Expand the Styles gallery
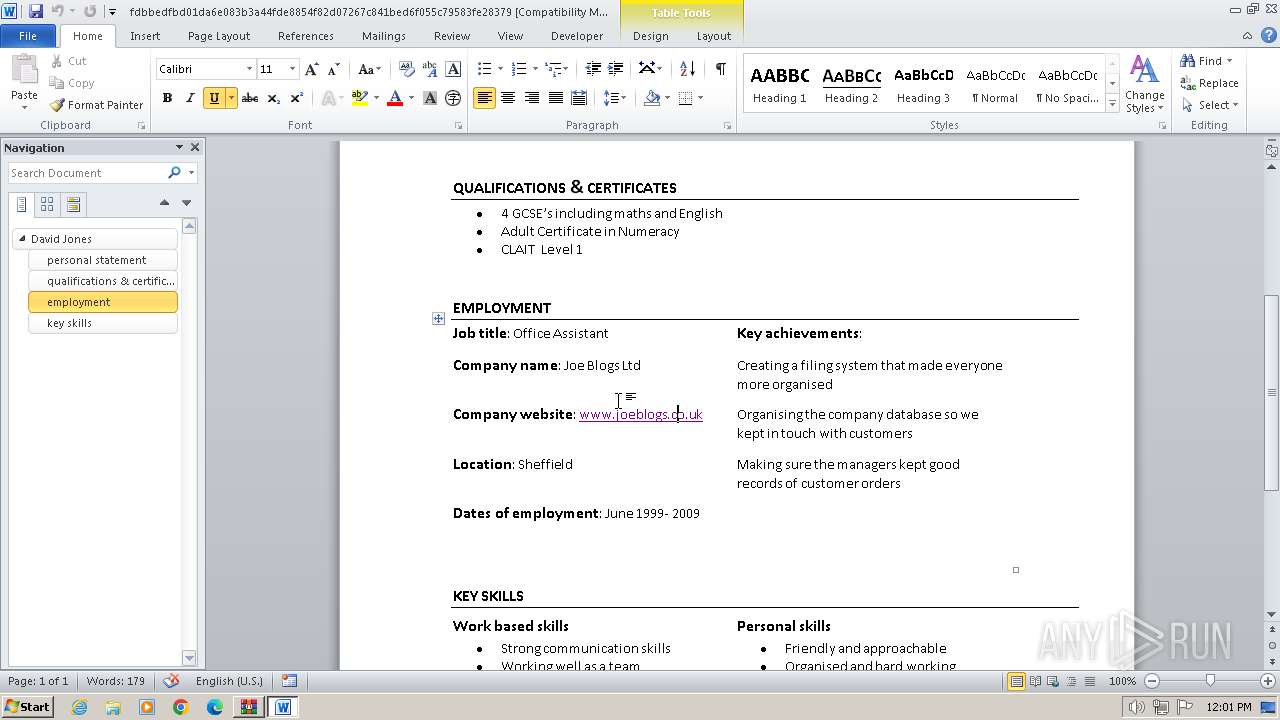Viewport: 1280px width, 720px height. (x=1112, y=103)
